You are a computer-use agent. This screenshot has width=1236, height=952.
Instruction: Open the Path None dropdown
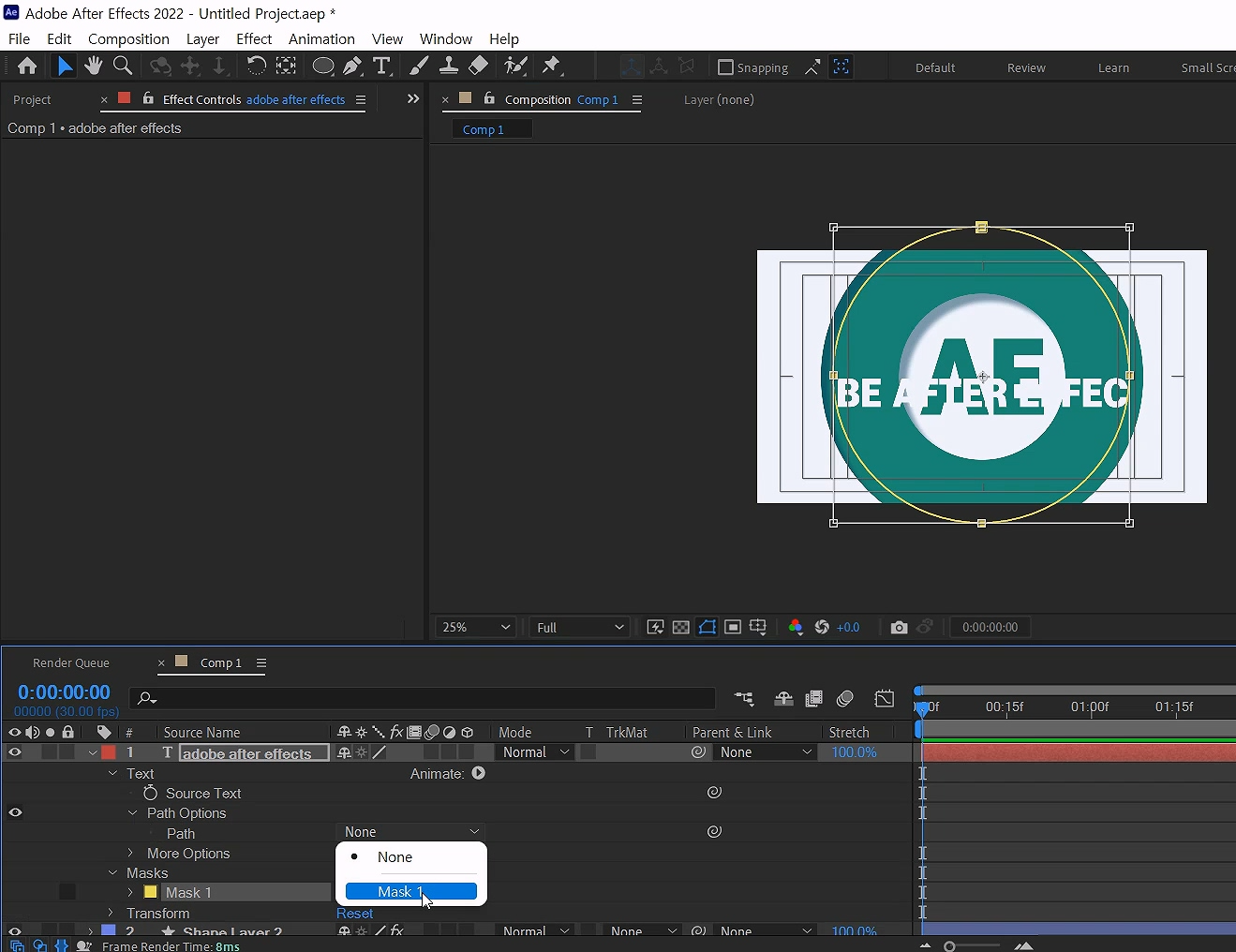411,832
